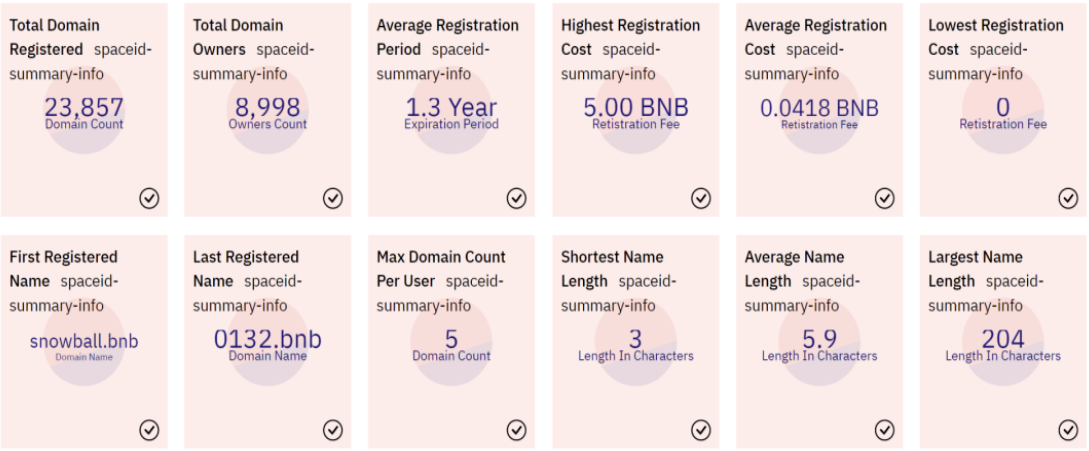The width and height of the screenshot is (1089, 451).
Task: Click checkmark icon on Average Name Length card
Action: [884, 431]
